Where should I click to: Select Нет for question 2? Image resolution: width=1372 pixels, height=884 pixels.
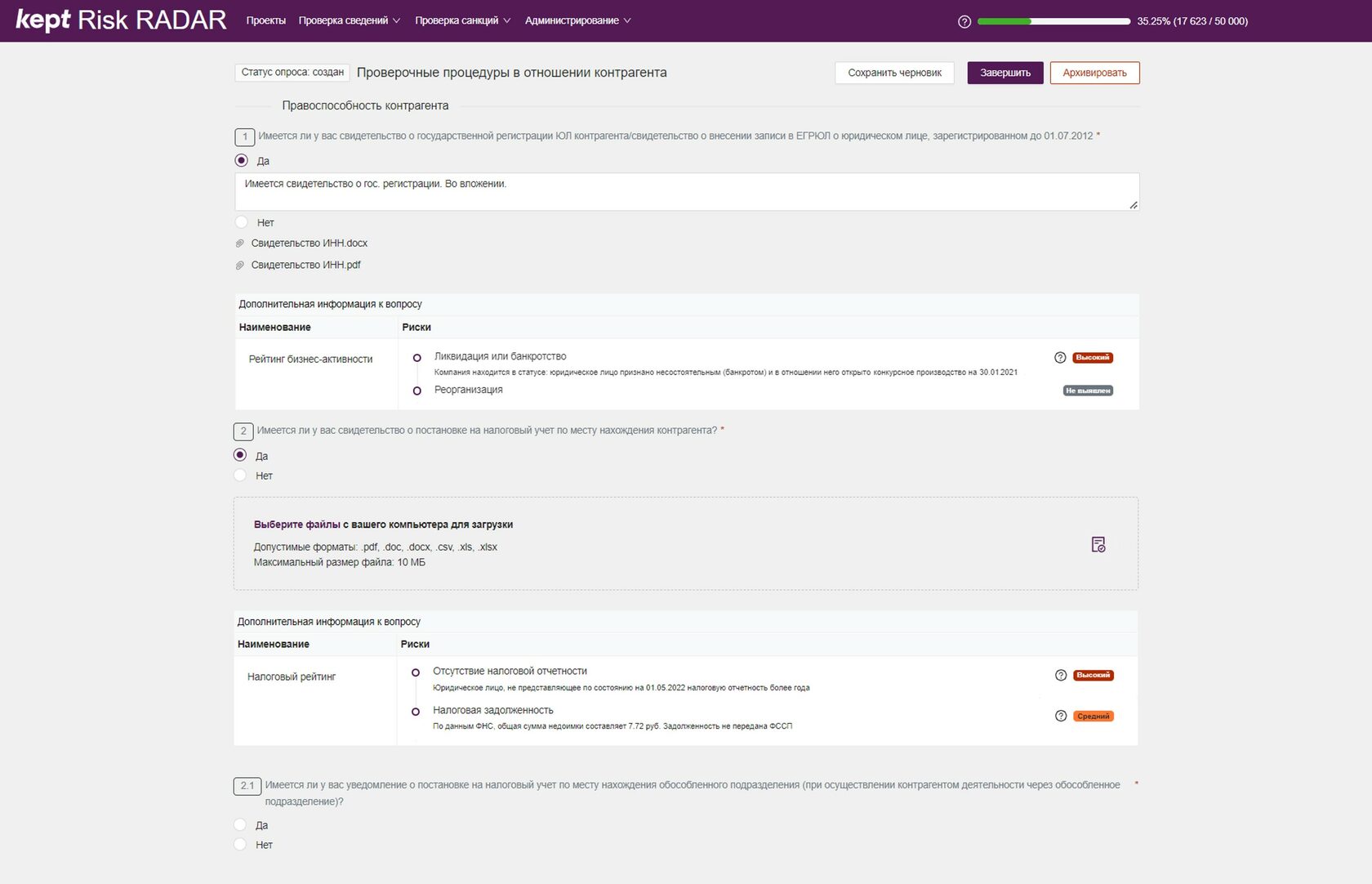click(240, 475)
